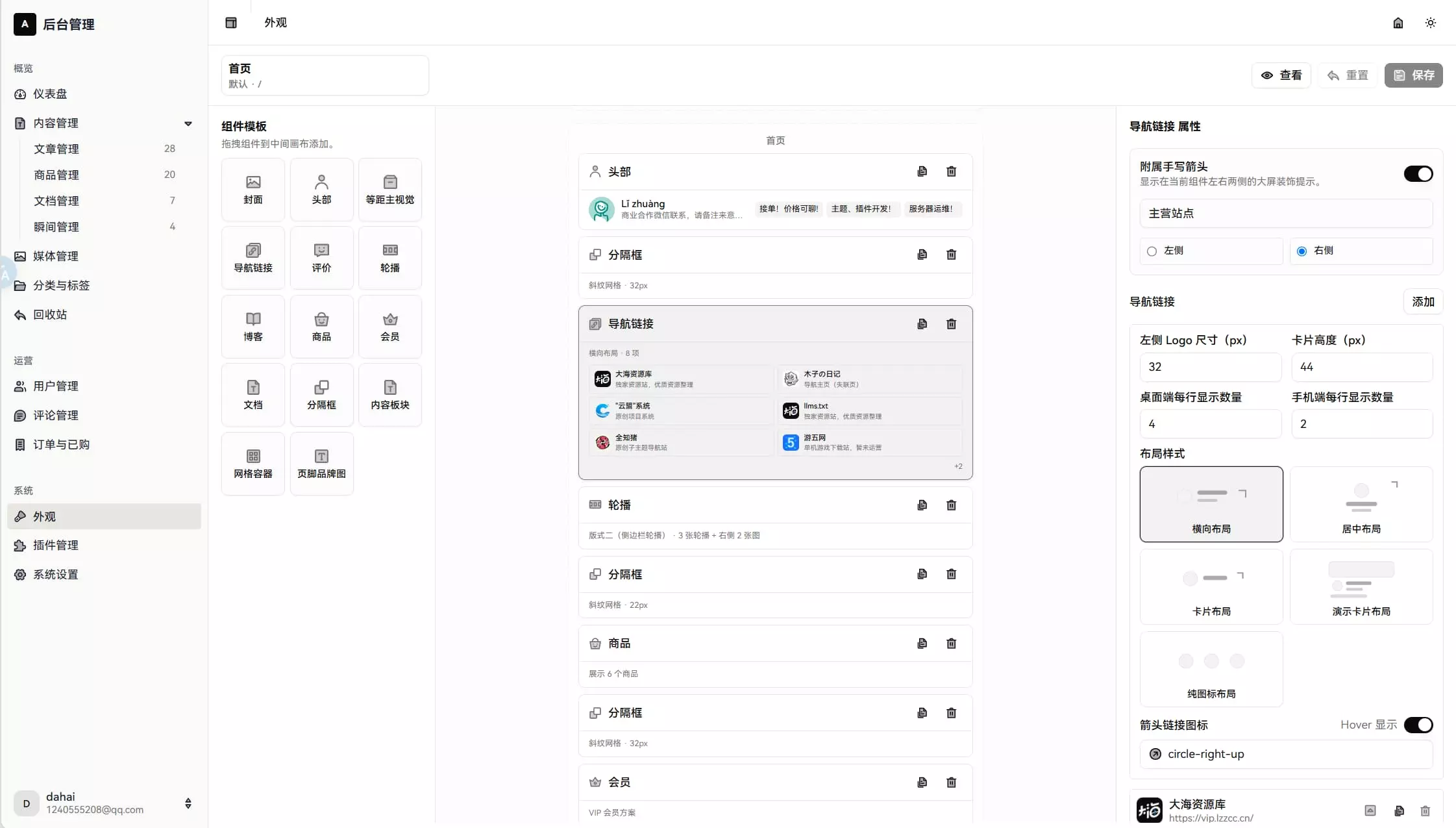Image resolution: width=1456 pixels, height=828 pixels.
Task: Choose the 演示卡片布局 layout style
Action: pos(1361,586)
